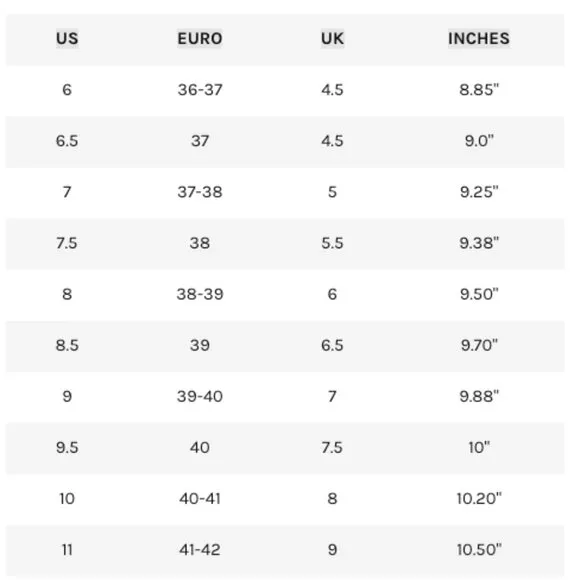Select US size 8.5 cell

(x=67, y=345)
